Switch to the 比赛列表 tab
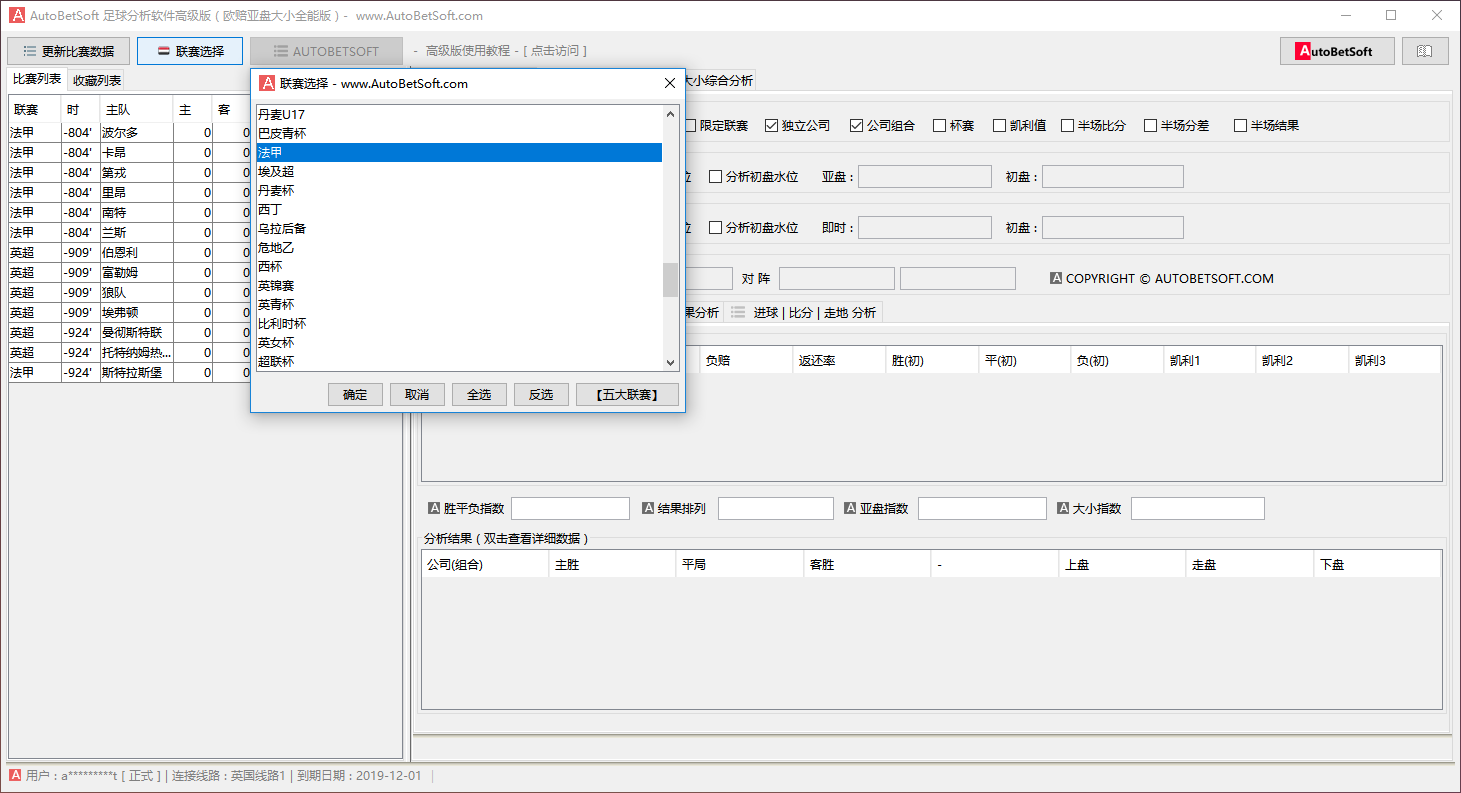The image size is (1461, 793). (x=37, y=80)
